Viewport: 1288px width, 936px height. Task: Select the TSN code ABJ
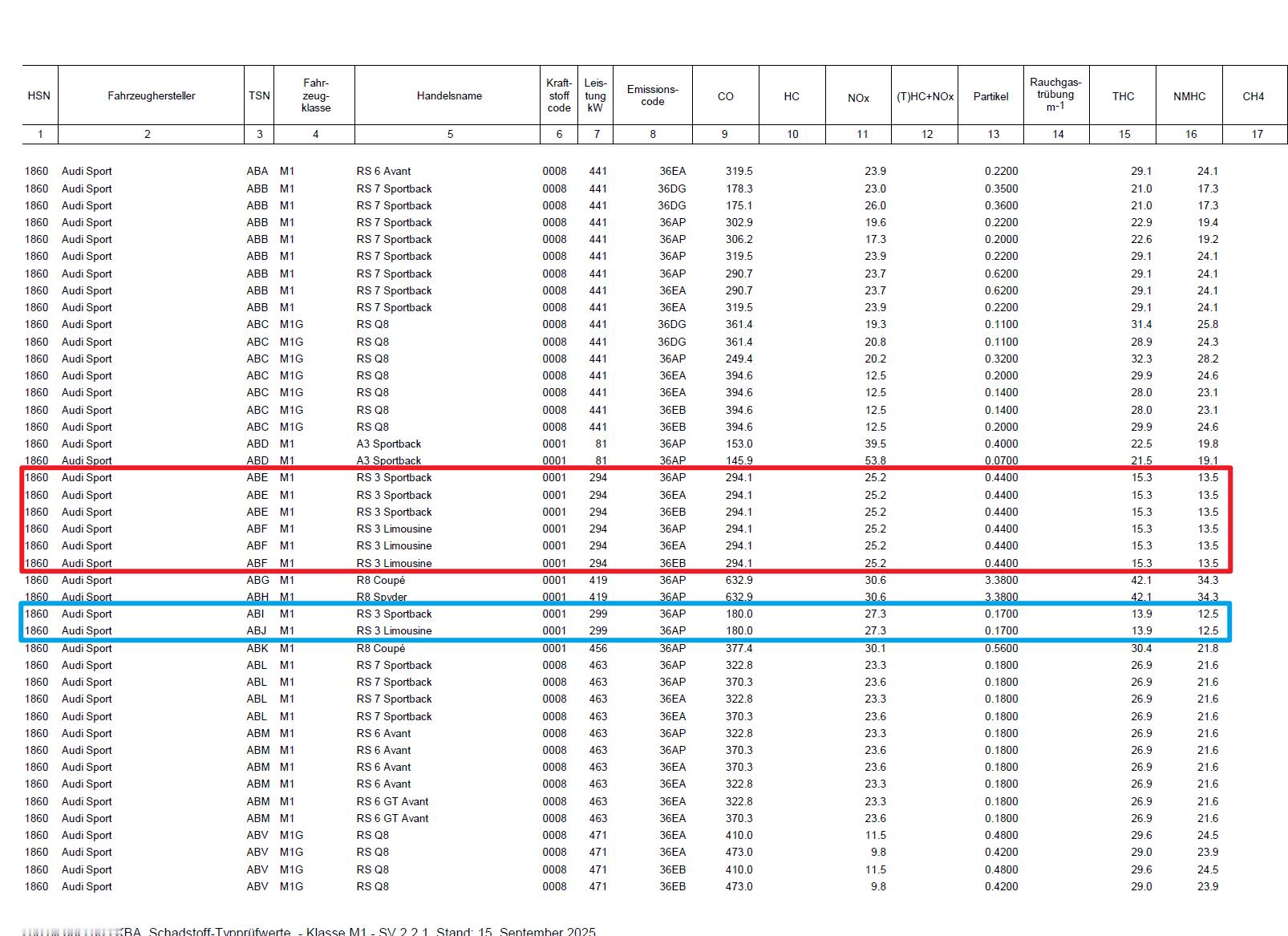pos(257,630)
